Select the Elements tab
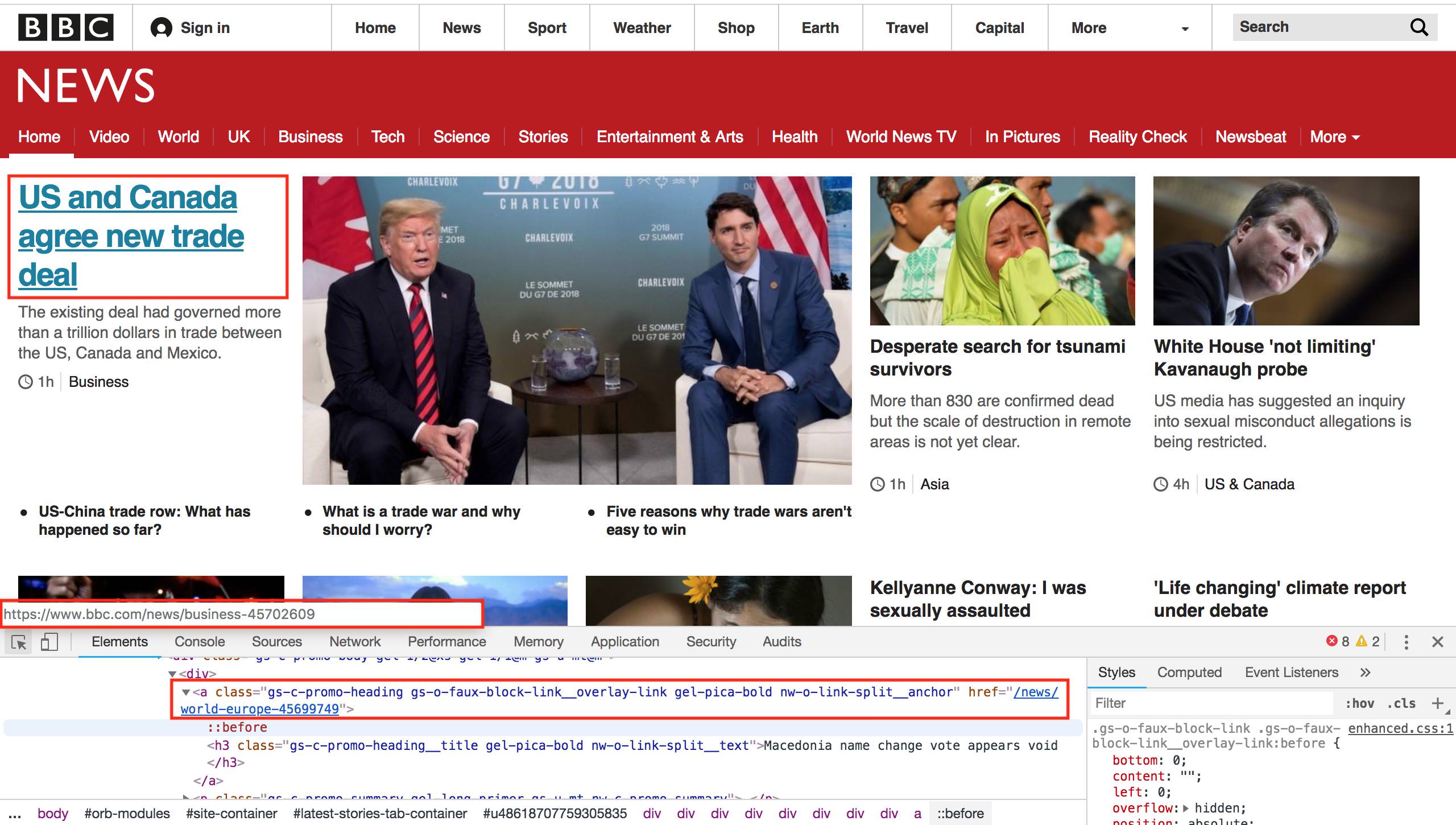The height and width of the screenshot is (825, 1456). tap(119, 642)
